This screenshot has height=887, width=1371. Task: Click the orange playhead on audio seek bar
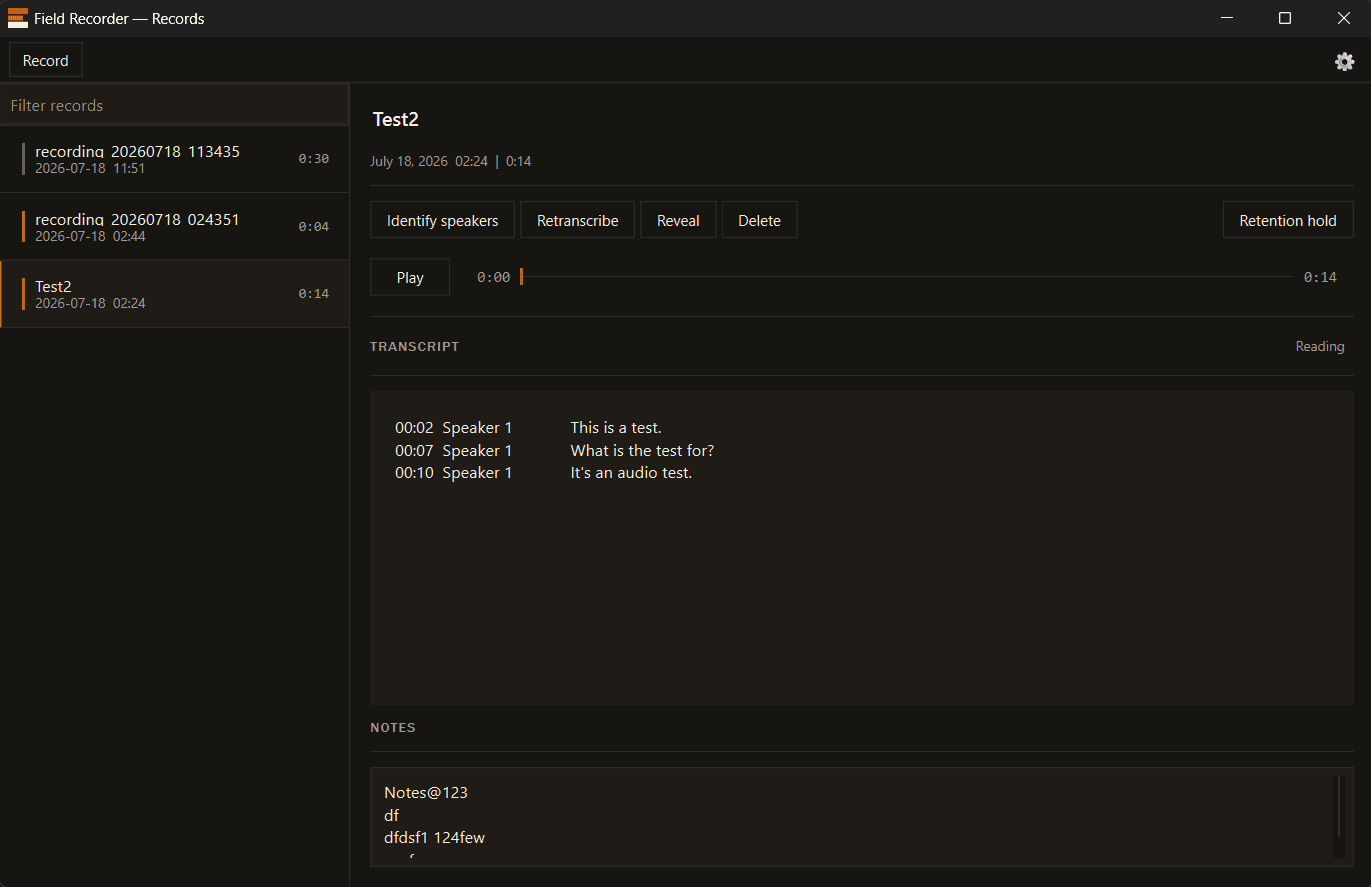click(x=521, y=277)
